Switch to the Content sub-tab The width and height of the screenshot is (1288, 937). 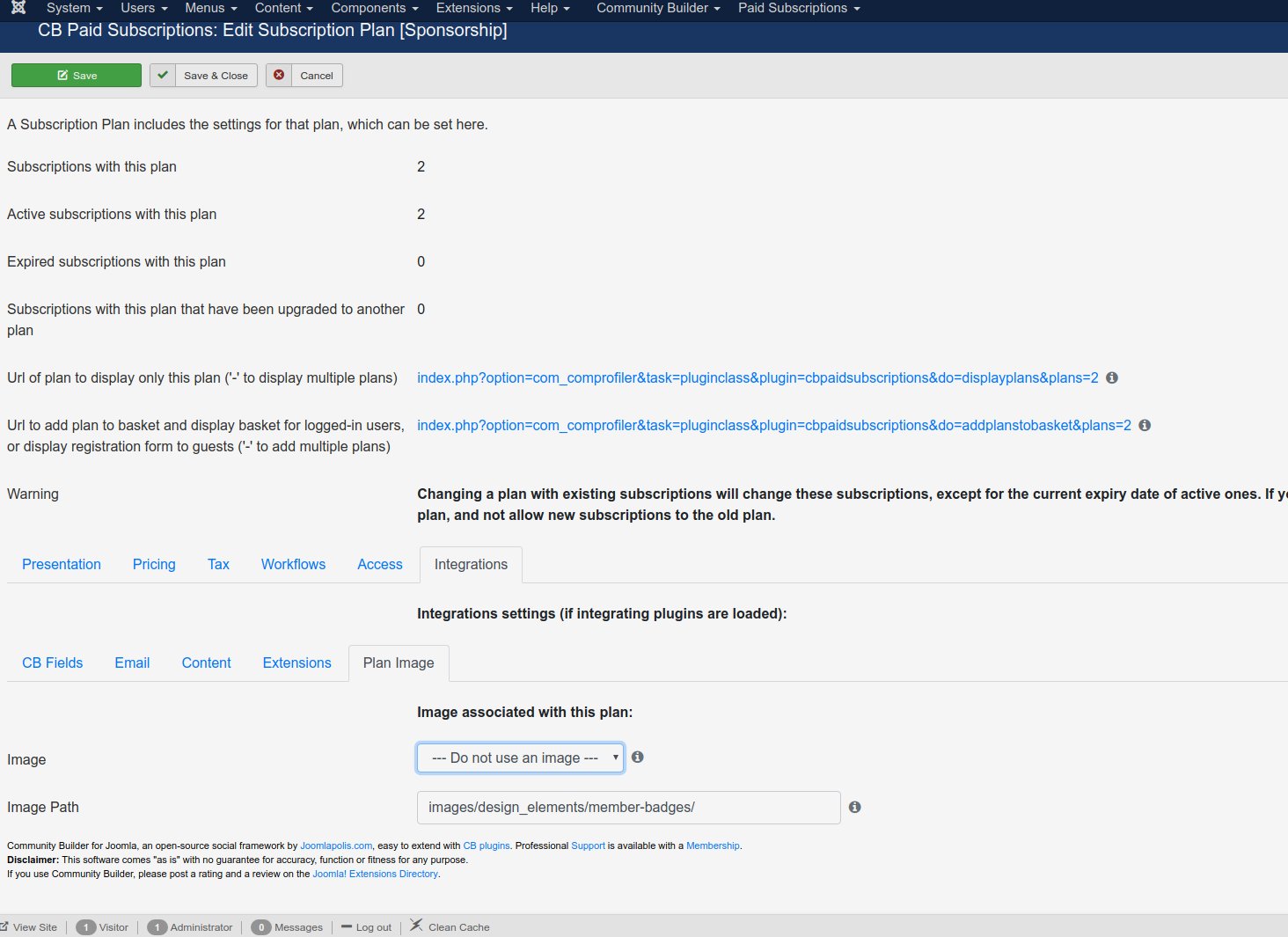(x=206, y=662)
